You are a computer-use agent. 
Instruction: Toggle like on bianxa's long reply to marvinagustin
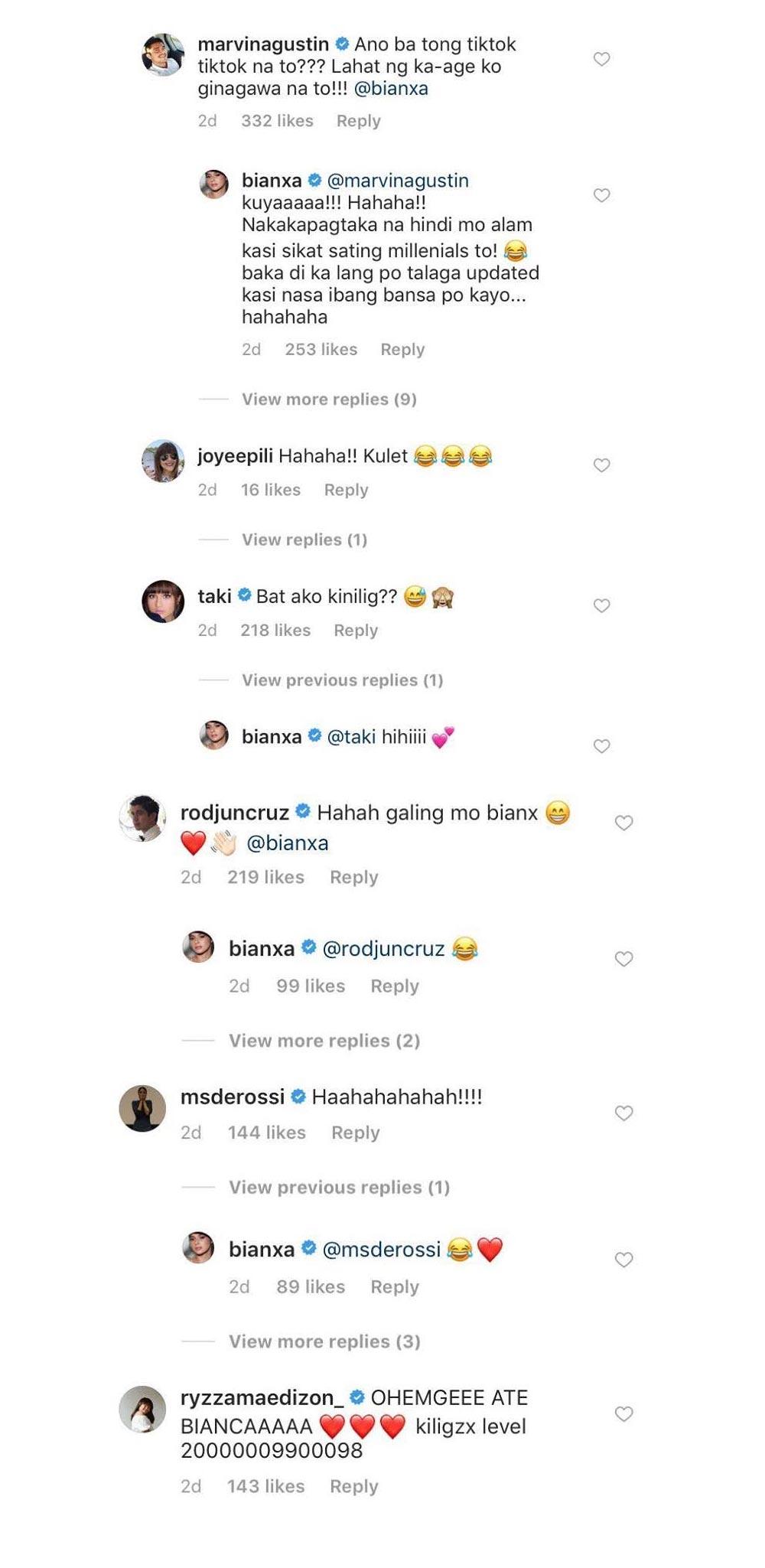pos(602,195)
